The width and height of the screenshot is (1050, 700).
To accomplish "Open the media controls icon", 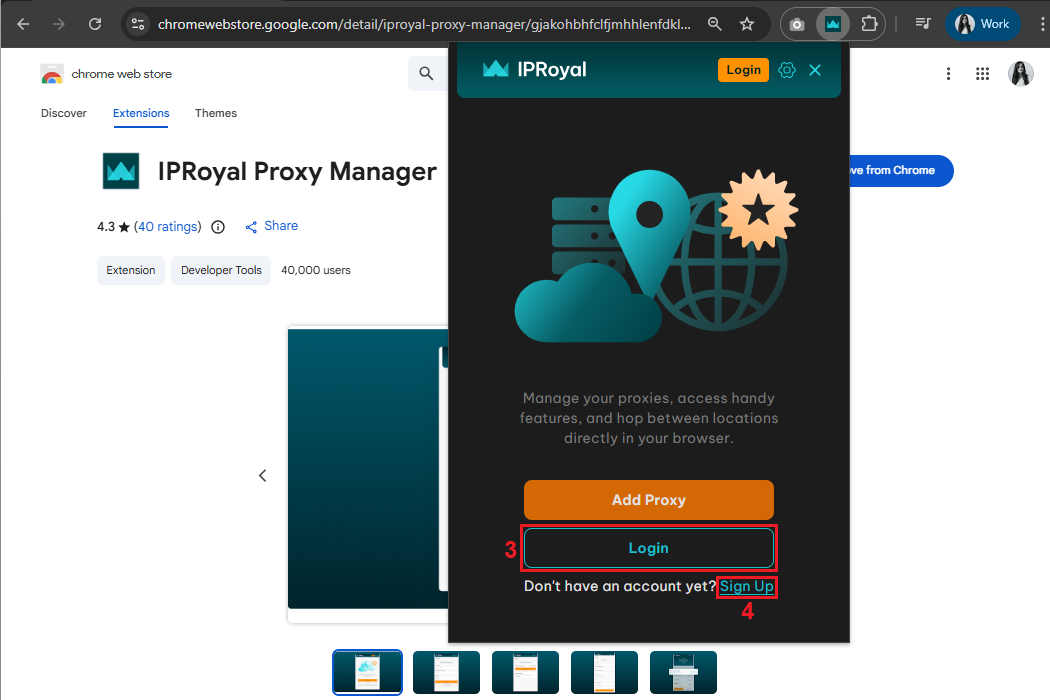I will (923, 24).
